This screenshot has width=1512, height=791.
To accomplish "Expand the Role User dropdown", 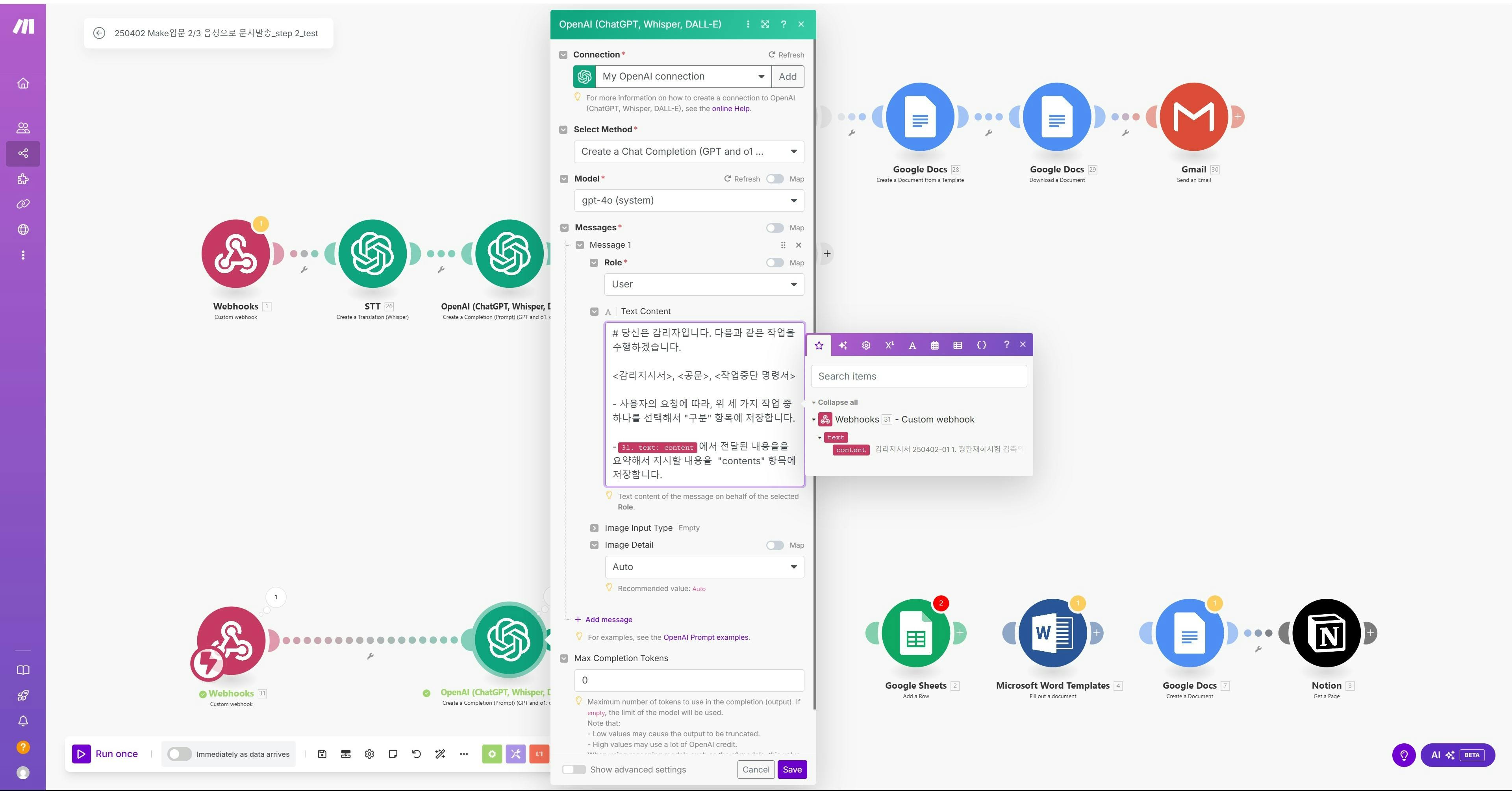I will tap(703, 285).
